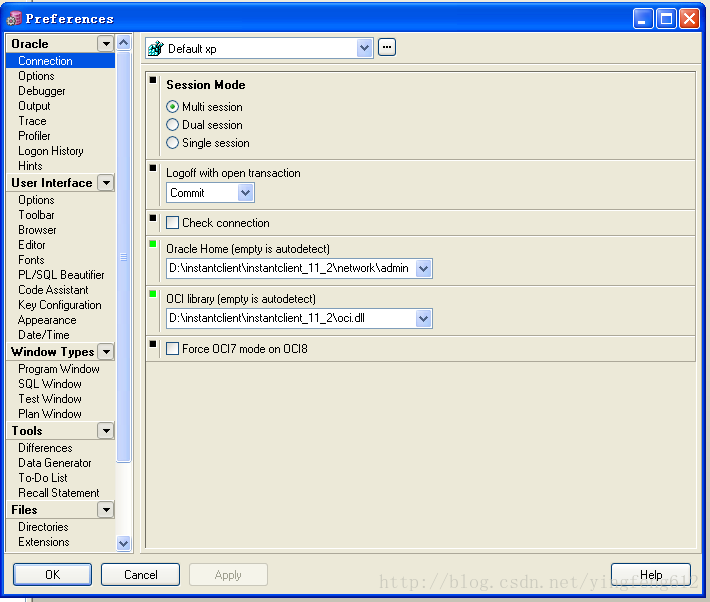
Task: Open Date/Time preferences
Action: point(44,335)
